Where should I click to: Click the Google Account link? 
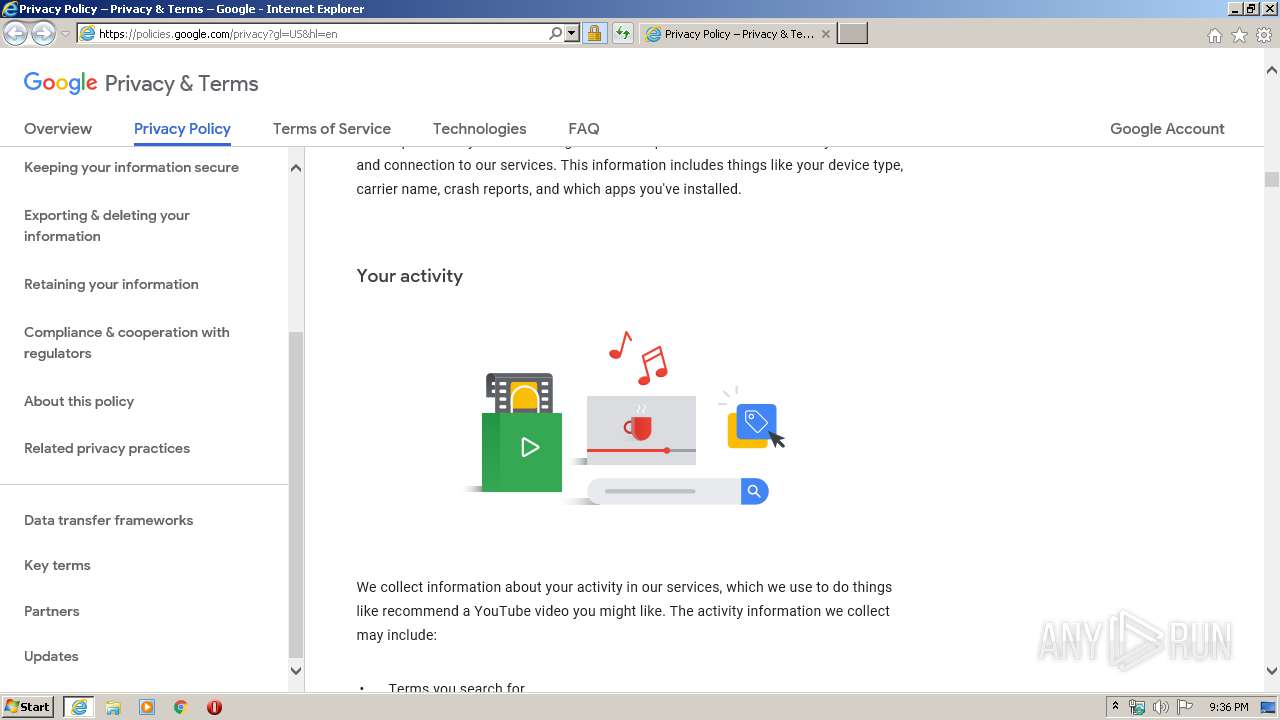[x=1167, y=129]
